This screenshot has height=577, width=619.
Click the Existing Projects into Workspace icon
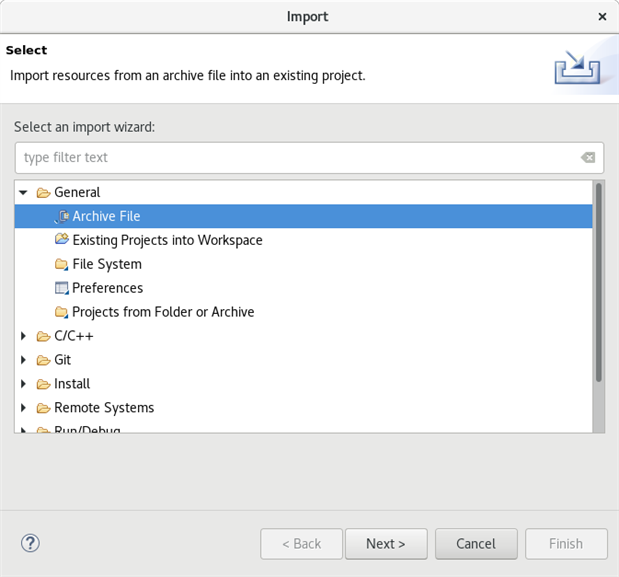click(62, 240)
